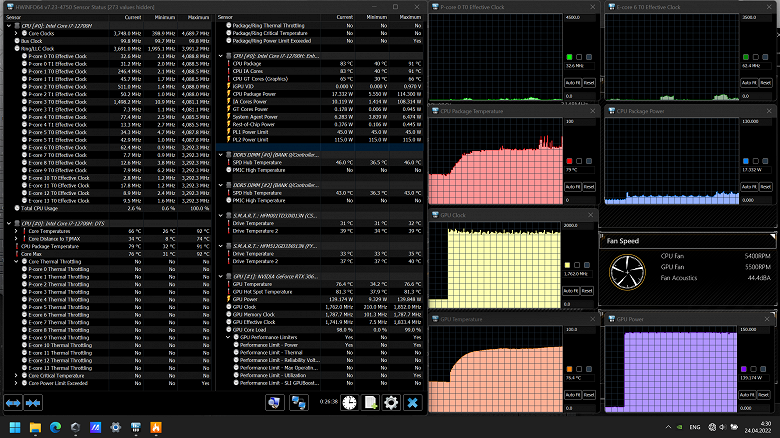Image resolution: width=780 pixels, height=438 pixels.
Task: Click Auto Fit in CPU Package Temperature graph
Action: pos(572,187)
